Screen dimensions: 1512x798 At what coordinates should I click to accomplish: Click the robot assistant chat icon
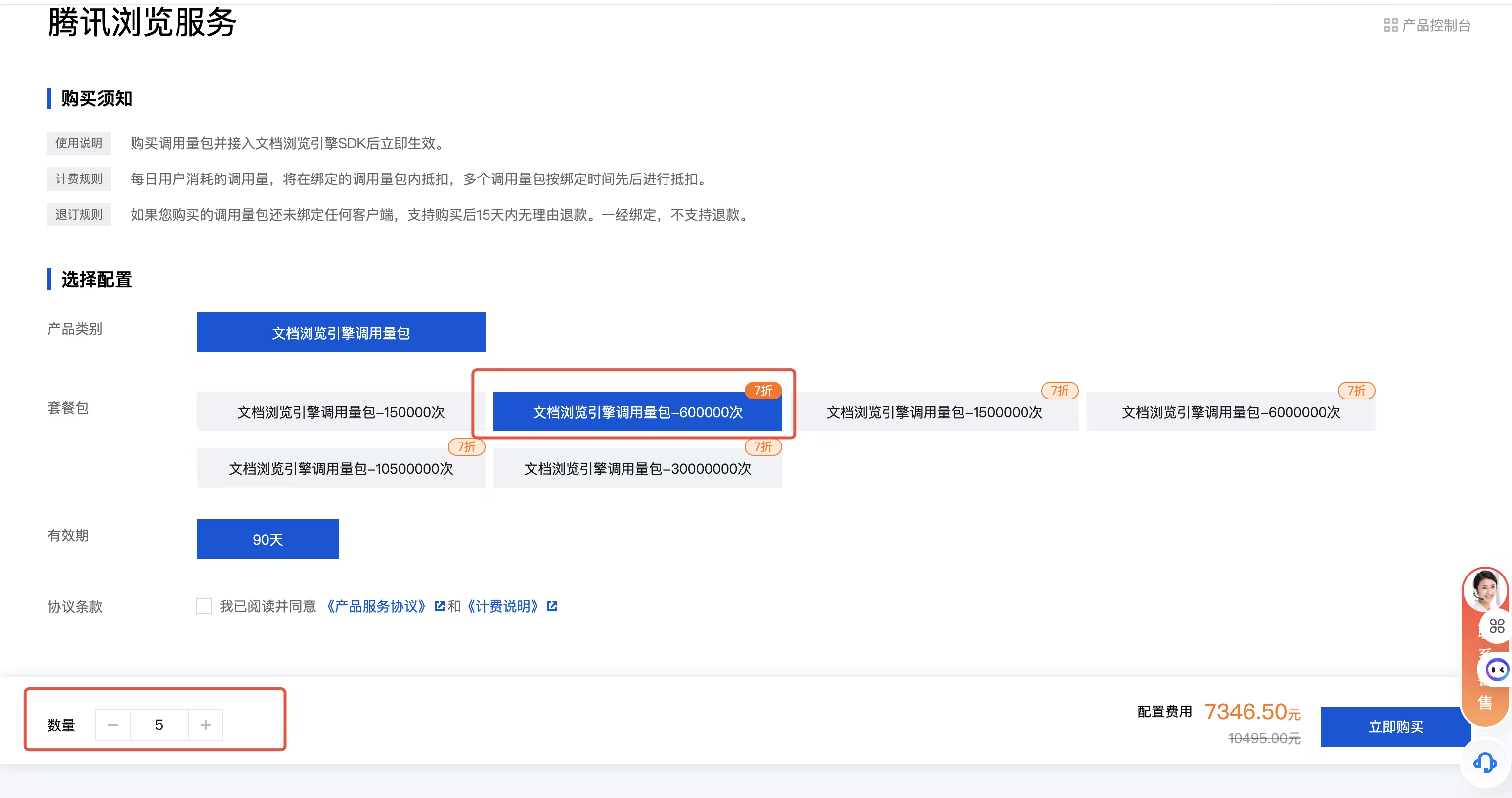pyautogui.click(x=1496, y=669)
